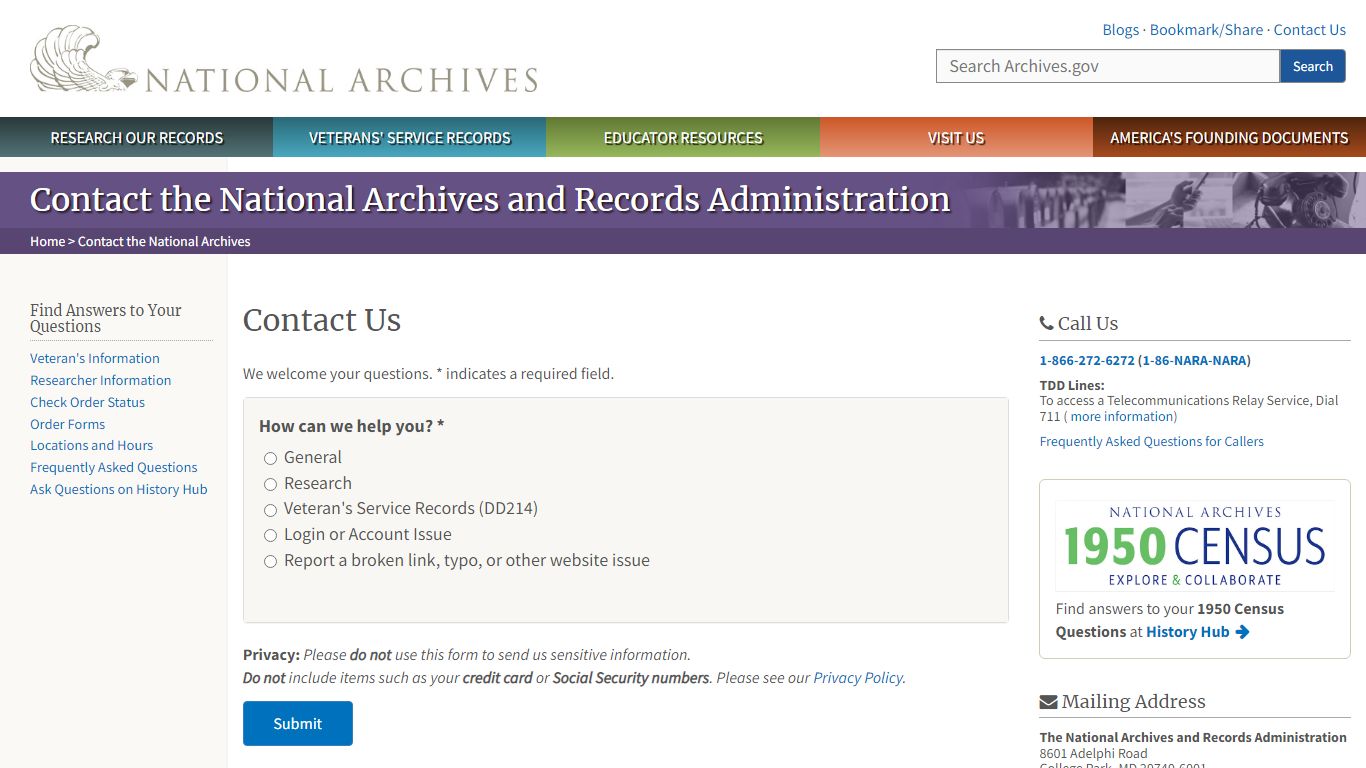Click National Archives wordmark text
Viewport: 1366px width, 768px height.
pyautogui.click(x=342, y=80)
